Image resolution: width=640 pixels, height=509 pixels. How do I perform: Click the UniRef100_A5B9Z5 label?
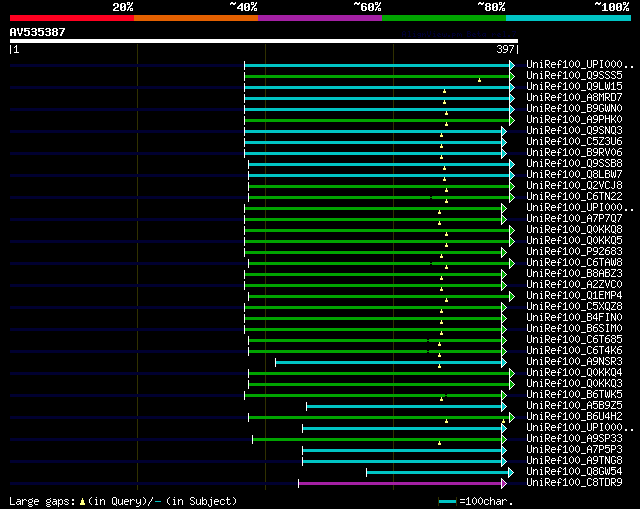click(x=574, y=406)
